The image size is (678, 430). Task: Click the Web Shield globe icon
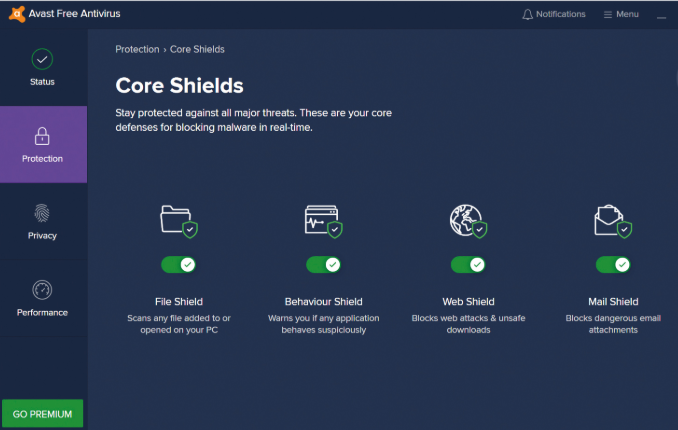pos(468,221)
